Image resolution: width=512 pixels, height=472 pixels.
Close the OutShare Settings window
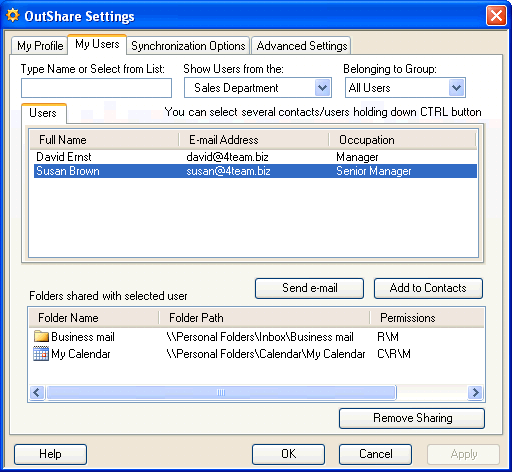pyautogui.click(x=496, y=16)
